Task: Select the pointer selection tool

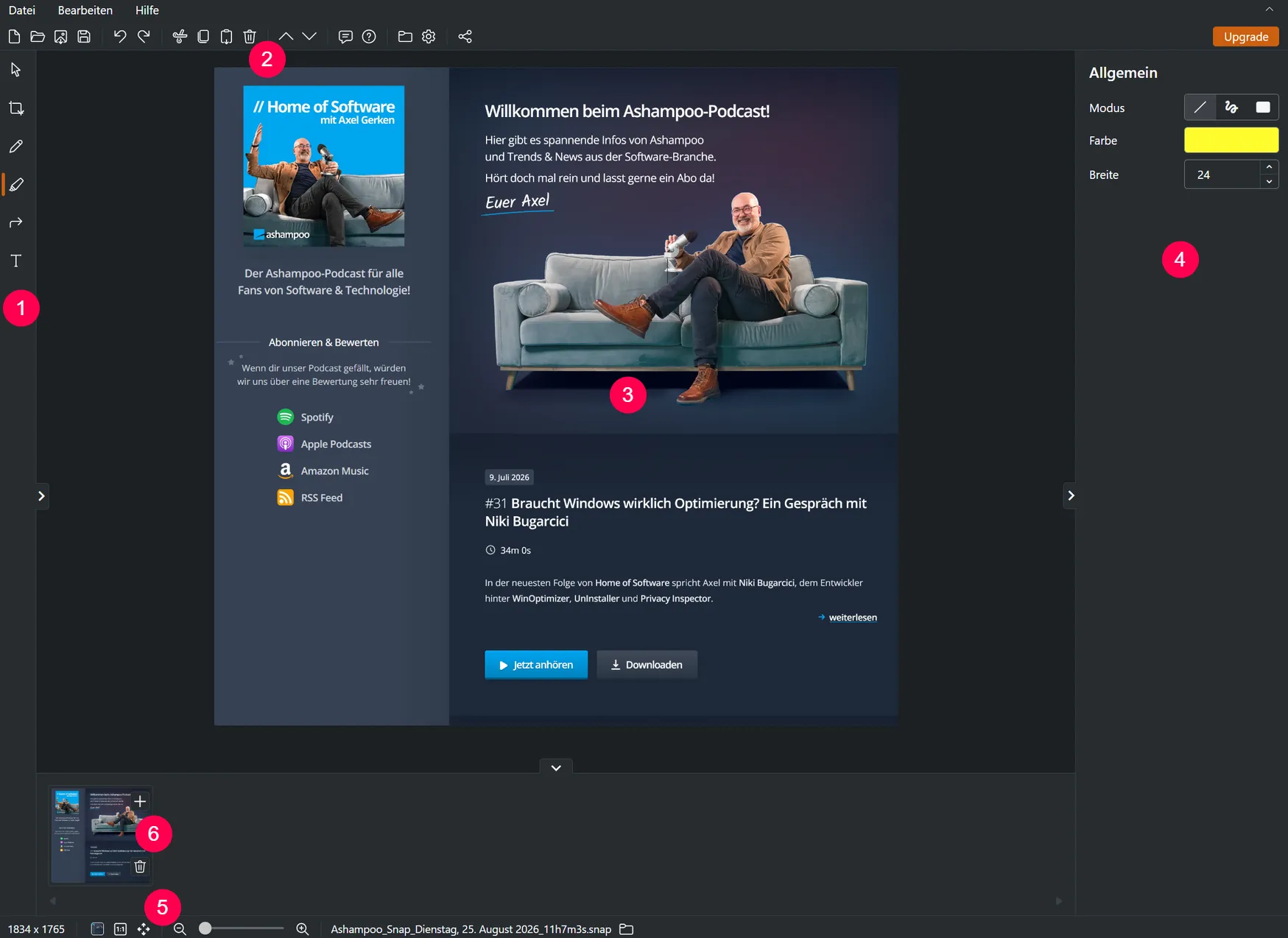Action: [x=16, y=70]
